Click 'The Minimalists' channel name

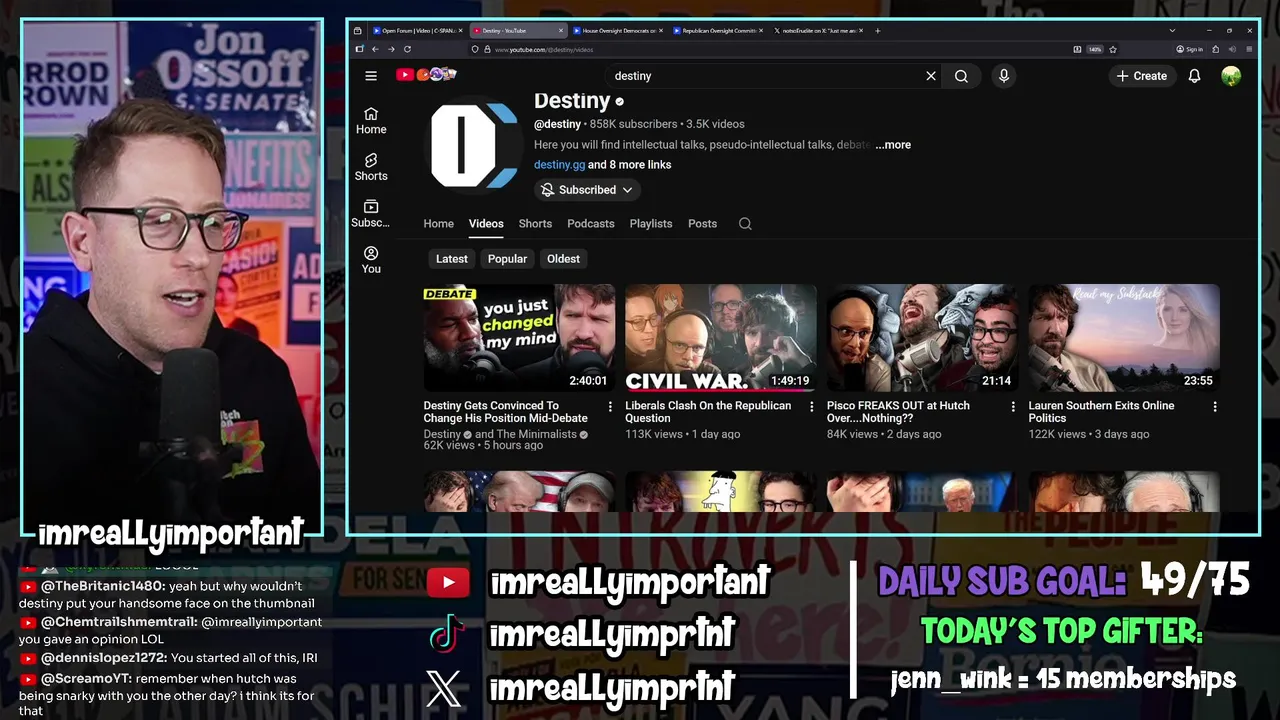pos(536,435)
